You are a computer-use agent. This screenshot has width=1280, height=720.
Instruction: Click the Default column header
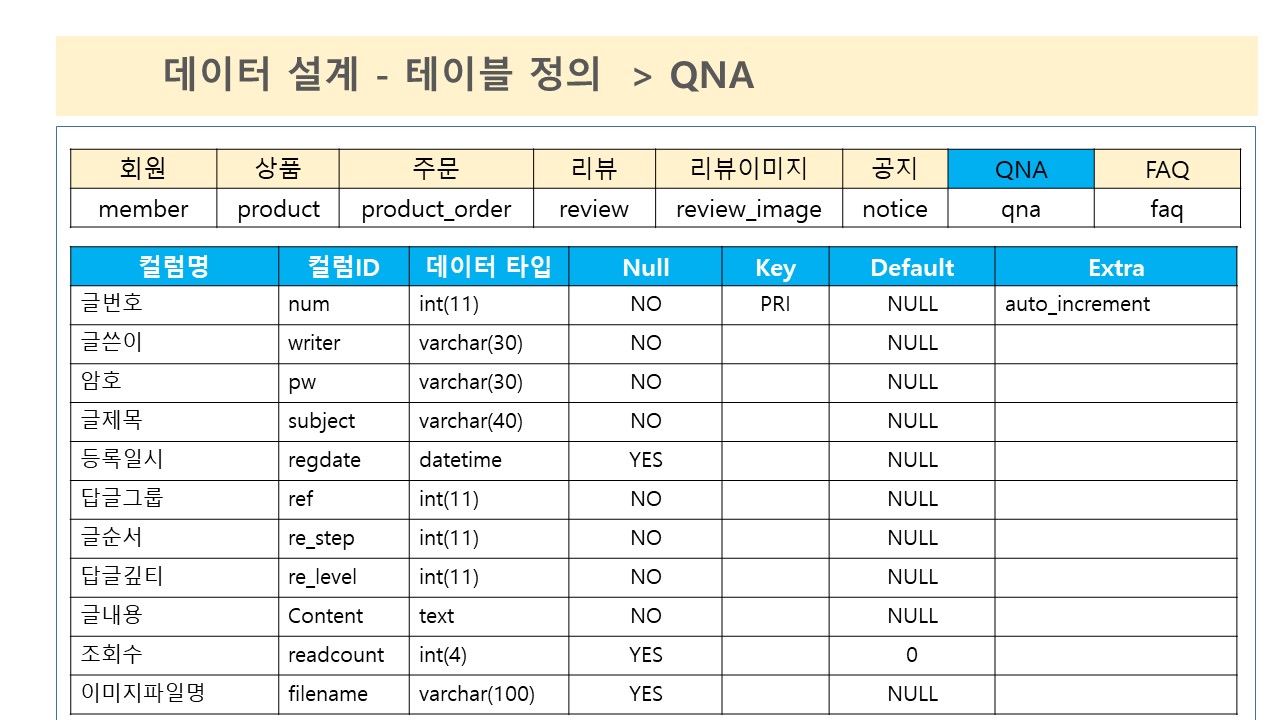click(912, 267)
